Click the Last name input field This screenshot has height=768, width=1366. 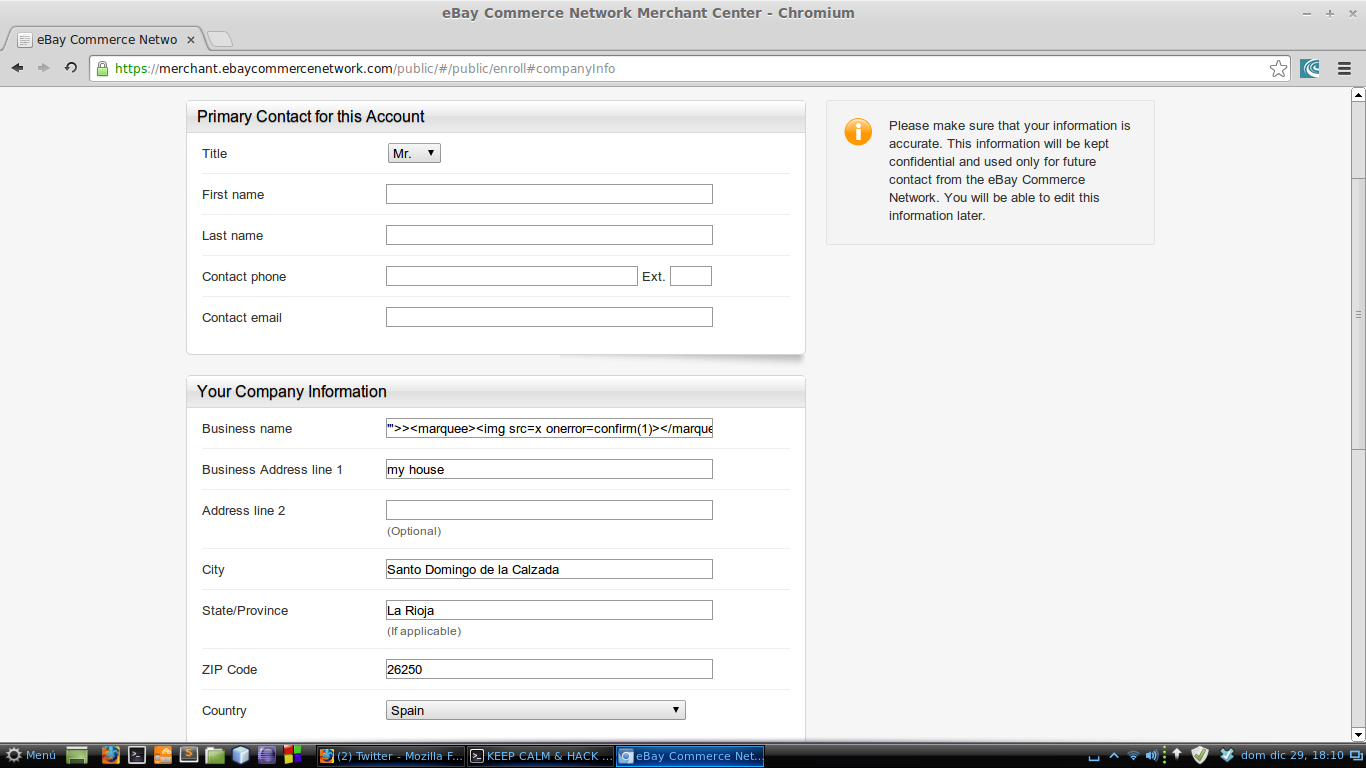click(549, 235)
